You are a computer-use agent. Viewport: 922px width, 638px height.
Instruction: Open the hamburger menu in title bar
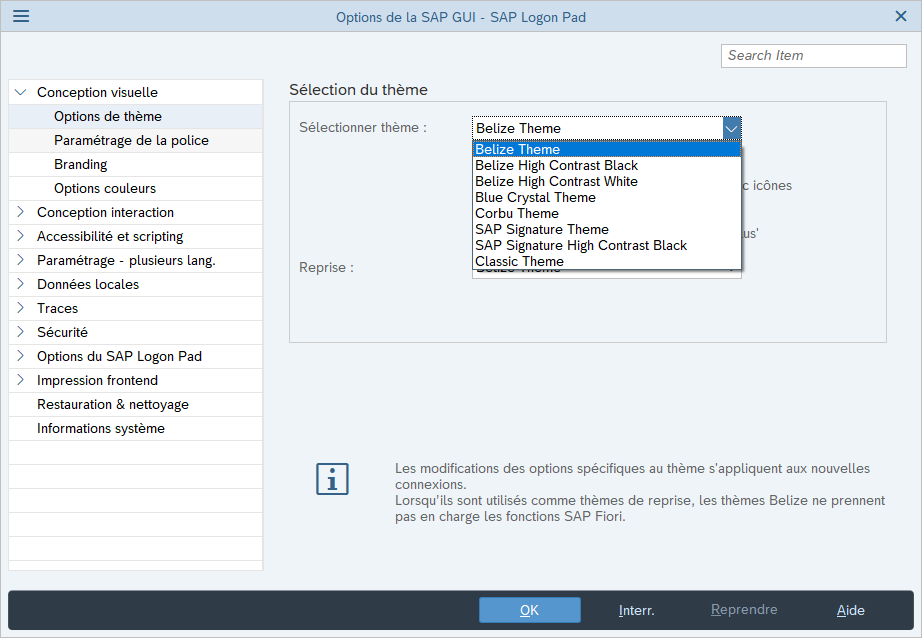click(x=21, y=16)
